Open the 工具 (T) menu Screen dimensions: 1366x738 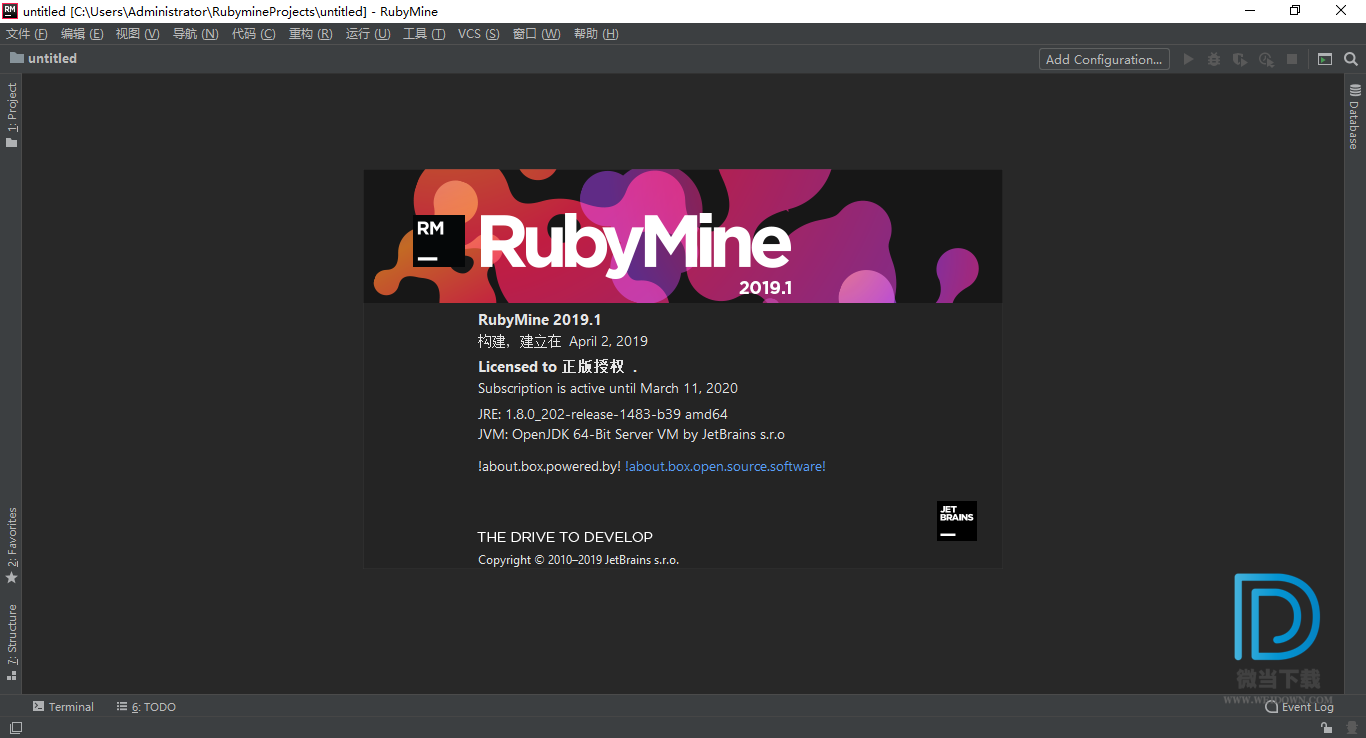424,34
